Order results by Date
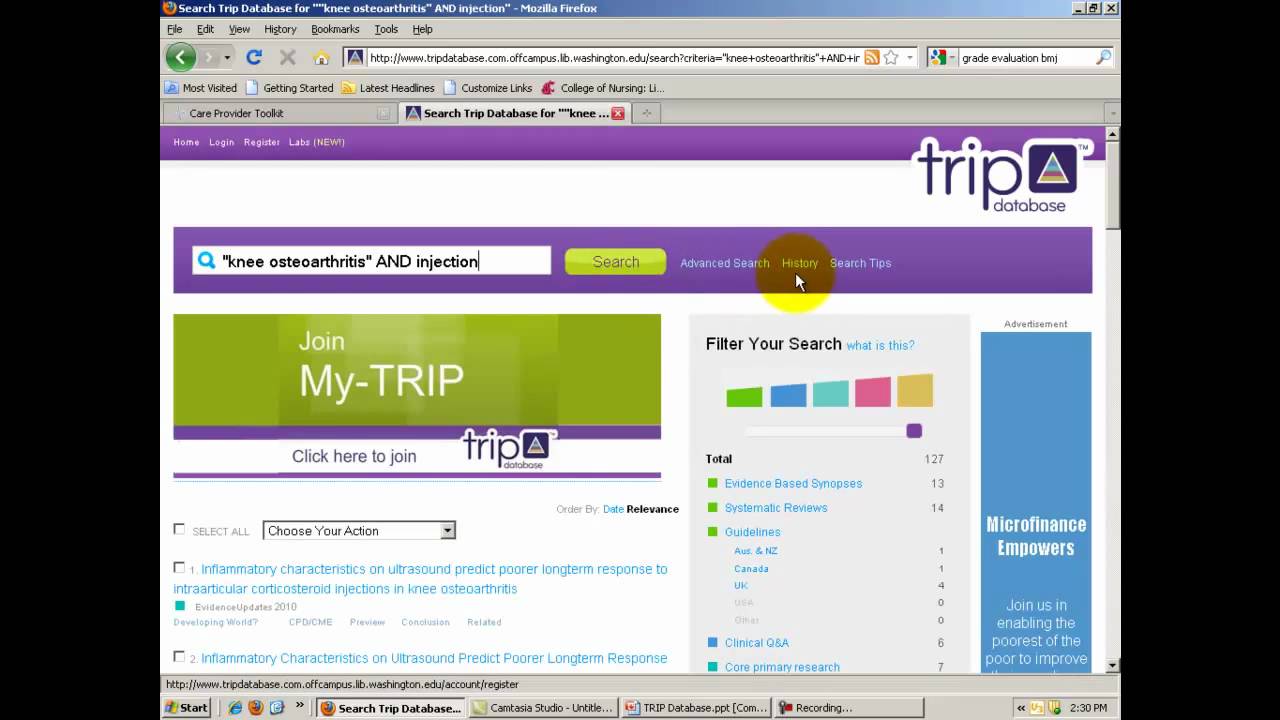Image resolution: width=1280 pixels, height=720 pixels. pos(613,509)
